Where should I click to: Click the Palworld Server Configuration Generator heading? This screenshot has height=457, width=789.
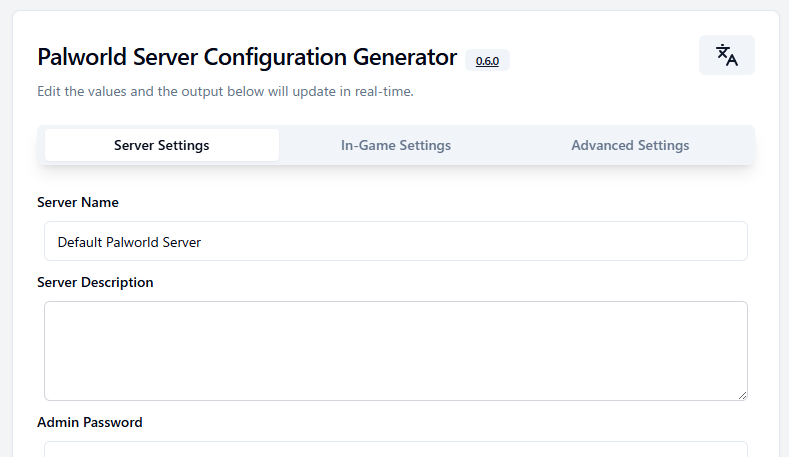247,57
